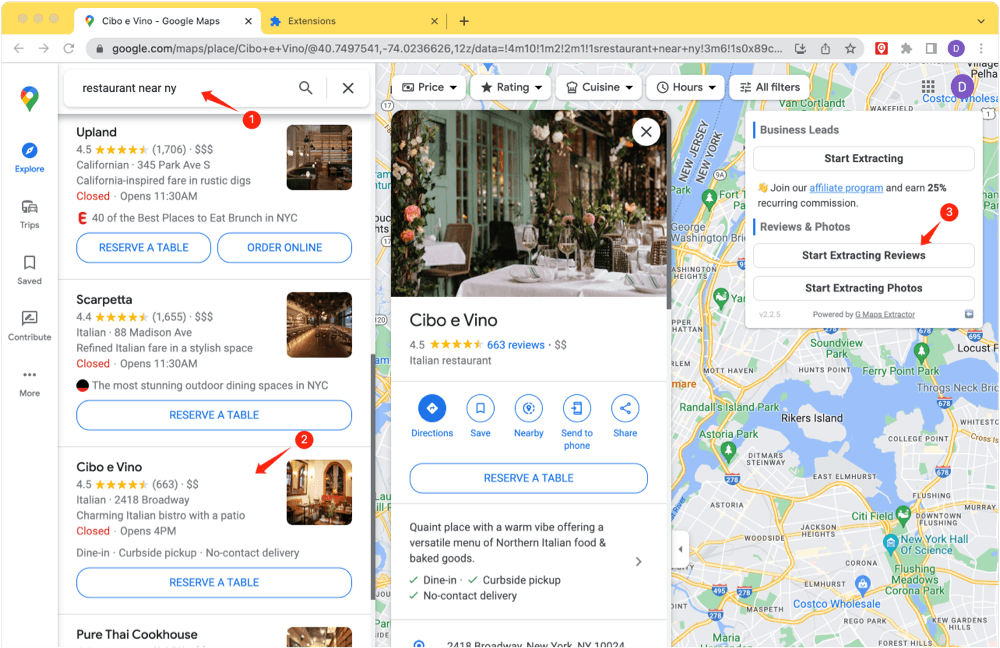Image resolution: width=1000 pixels, height=648 pixels.
Task: Click the Share icon
Action: coord(625,408)
